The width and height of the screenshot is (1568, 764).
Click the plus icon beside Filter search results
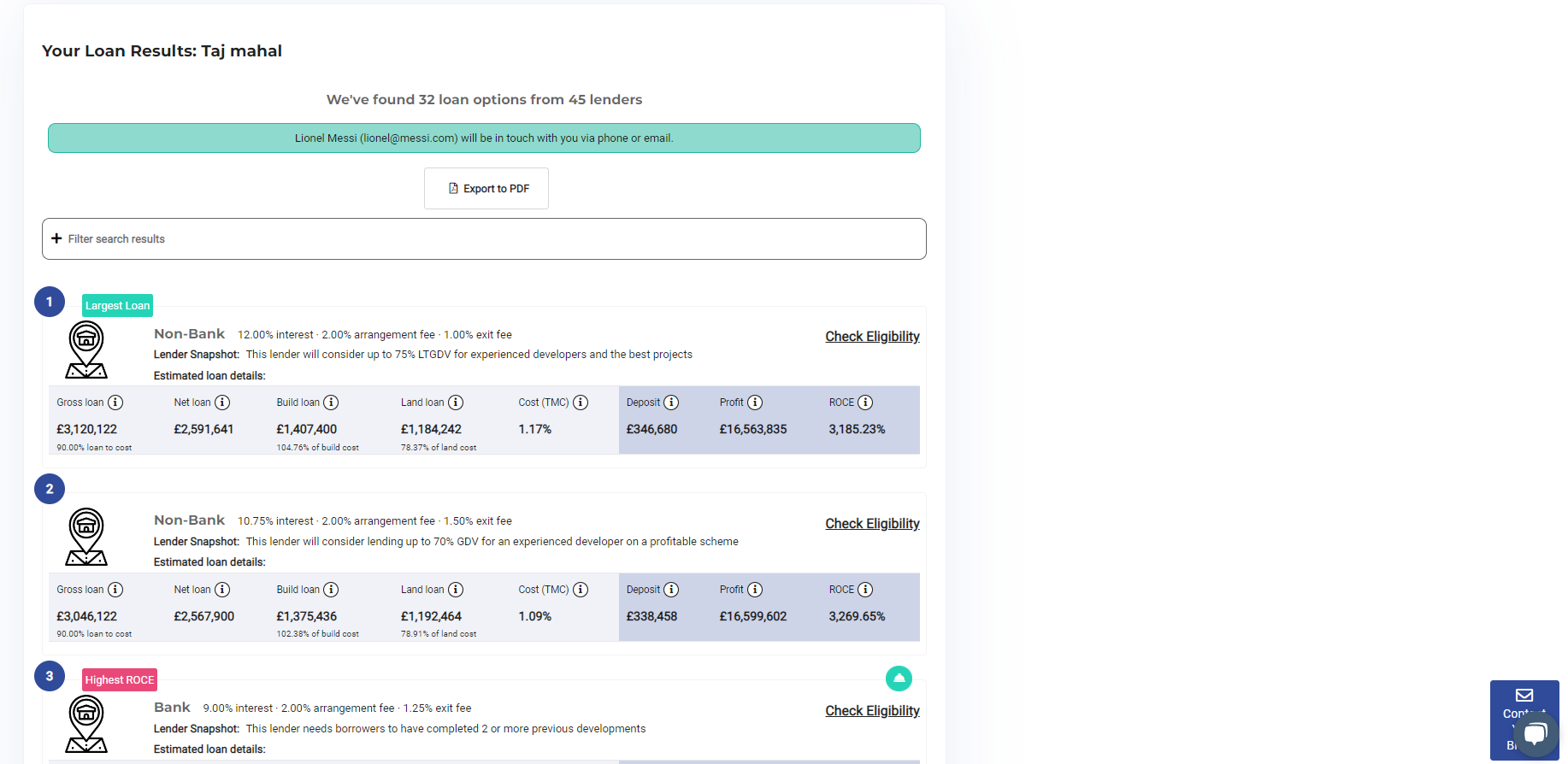click(56, 238)
